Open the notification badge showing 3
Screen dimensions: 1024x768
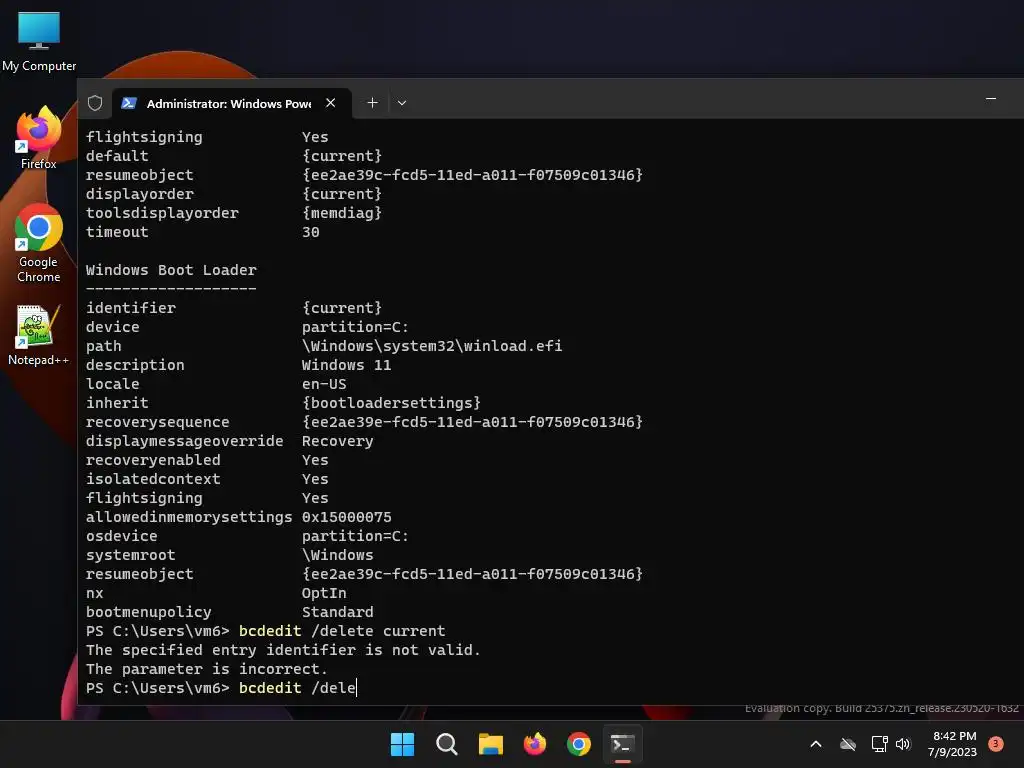tap(996, 744)
